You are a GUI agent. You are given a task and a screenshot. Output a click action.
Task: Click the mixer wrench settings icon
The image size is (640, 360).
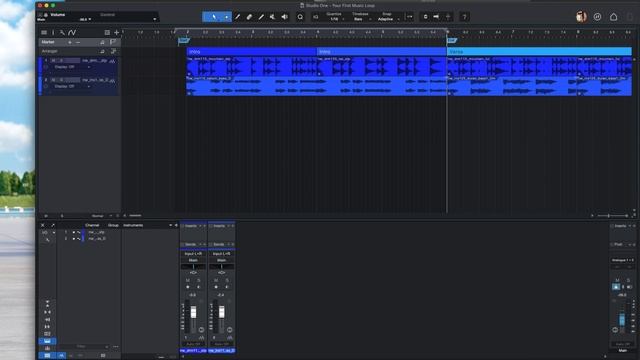47,240
